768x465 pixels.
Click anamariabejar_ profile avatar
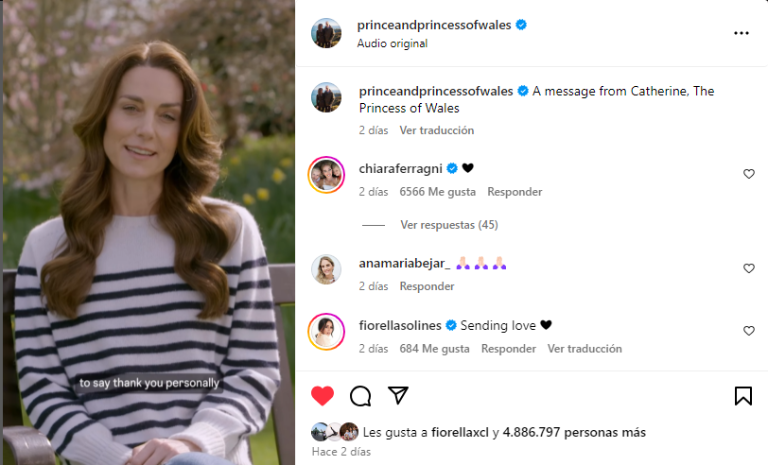point(326,269)
